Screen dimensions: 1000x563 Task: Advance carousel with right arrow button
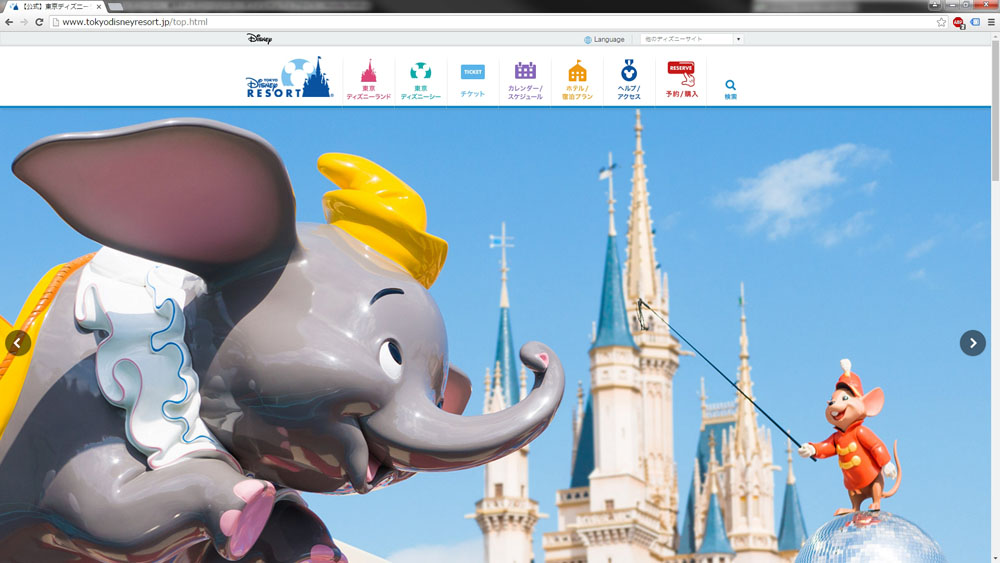coord(973,343)
